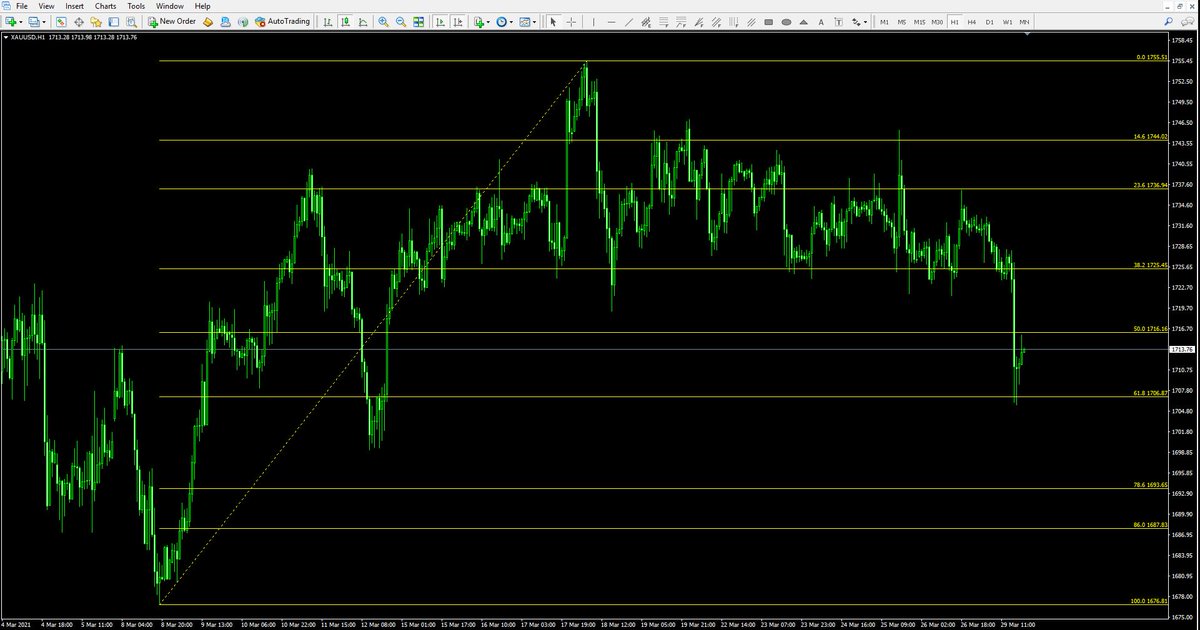Open the Indicators list icon
The height and width of the screenshot is (630, 1200).
tap(478, 21)
